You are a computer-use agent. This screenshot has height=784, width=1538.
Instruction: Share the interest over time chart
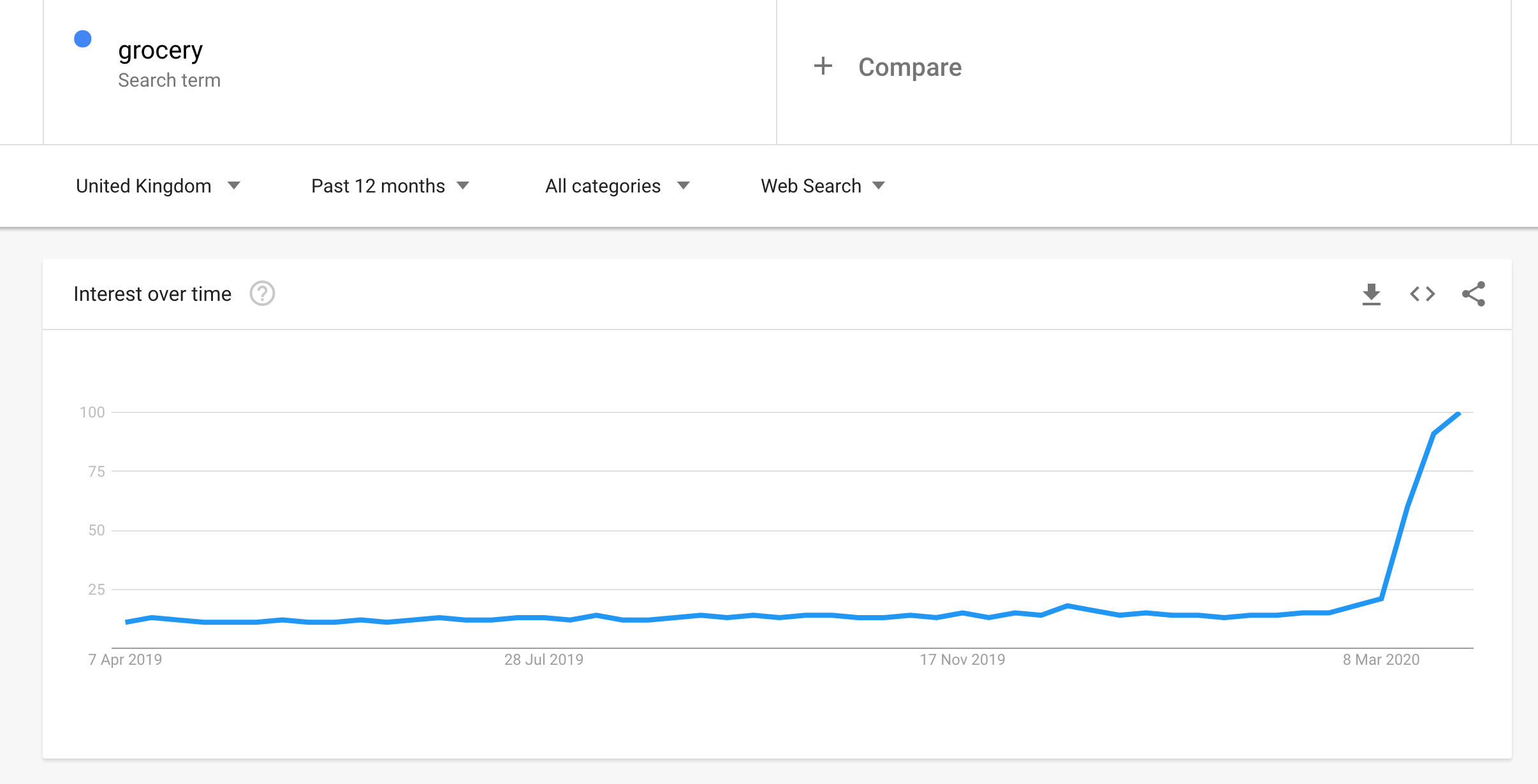[x=1474, y=294]
